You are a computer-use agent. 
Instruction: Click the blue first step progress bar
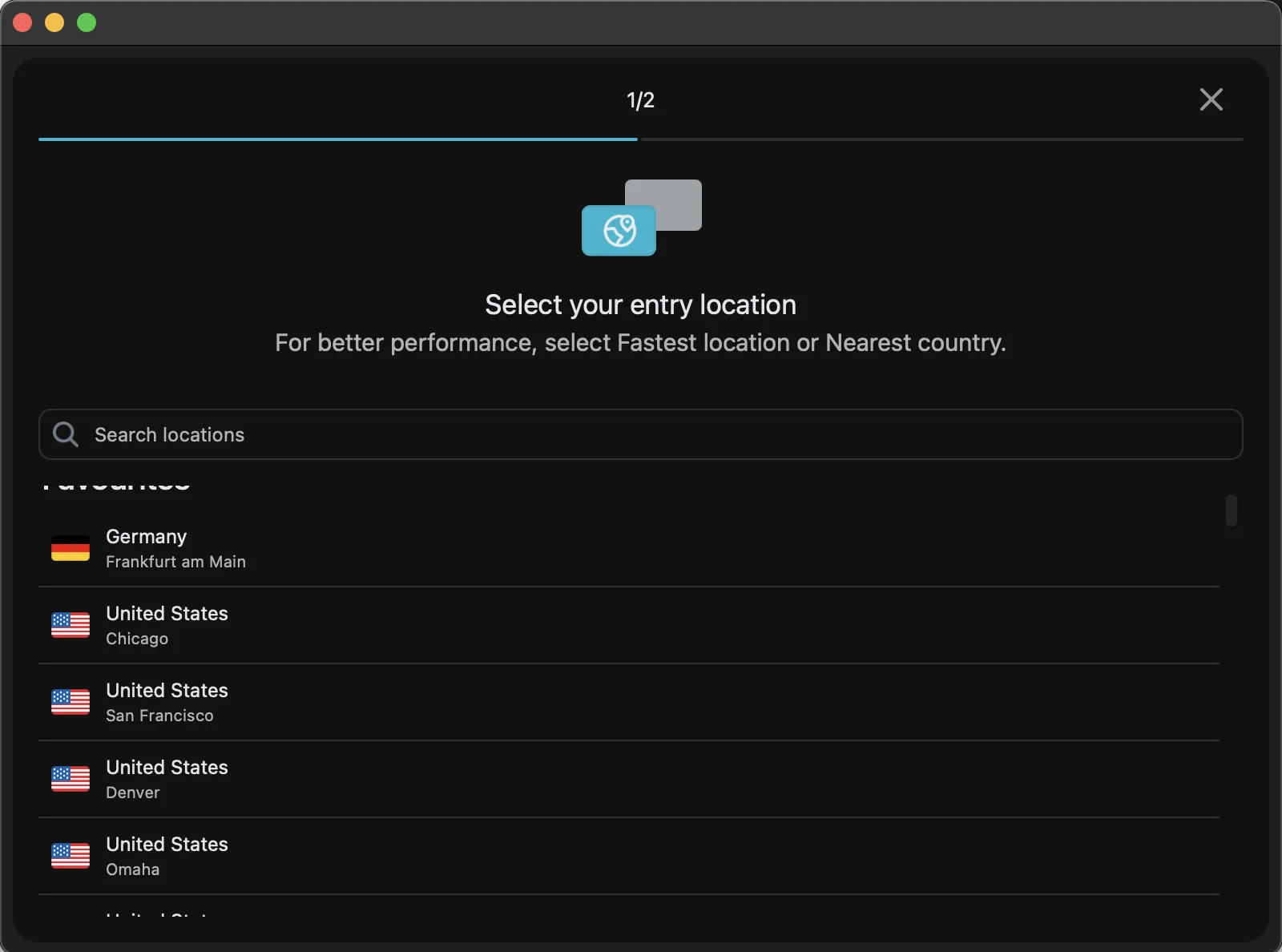[x=337, y=139]
